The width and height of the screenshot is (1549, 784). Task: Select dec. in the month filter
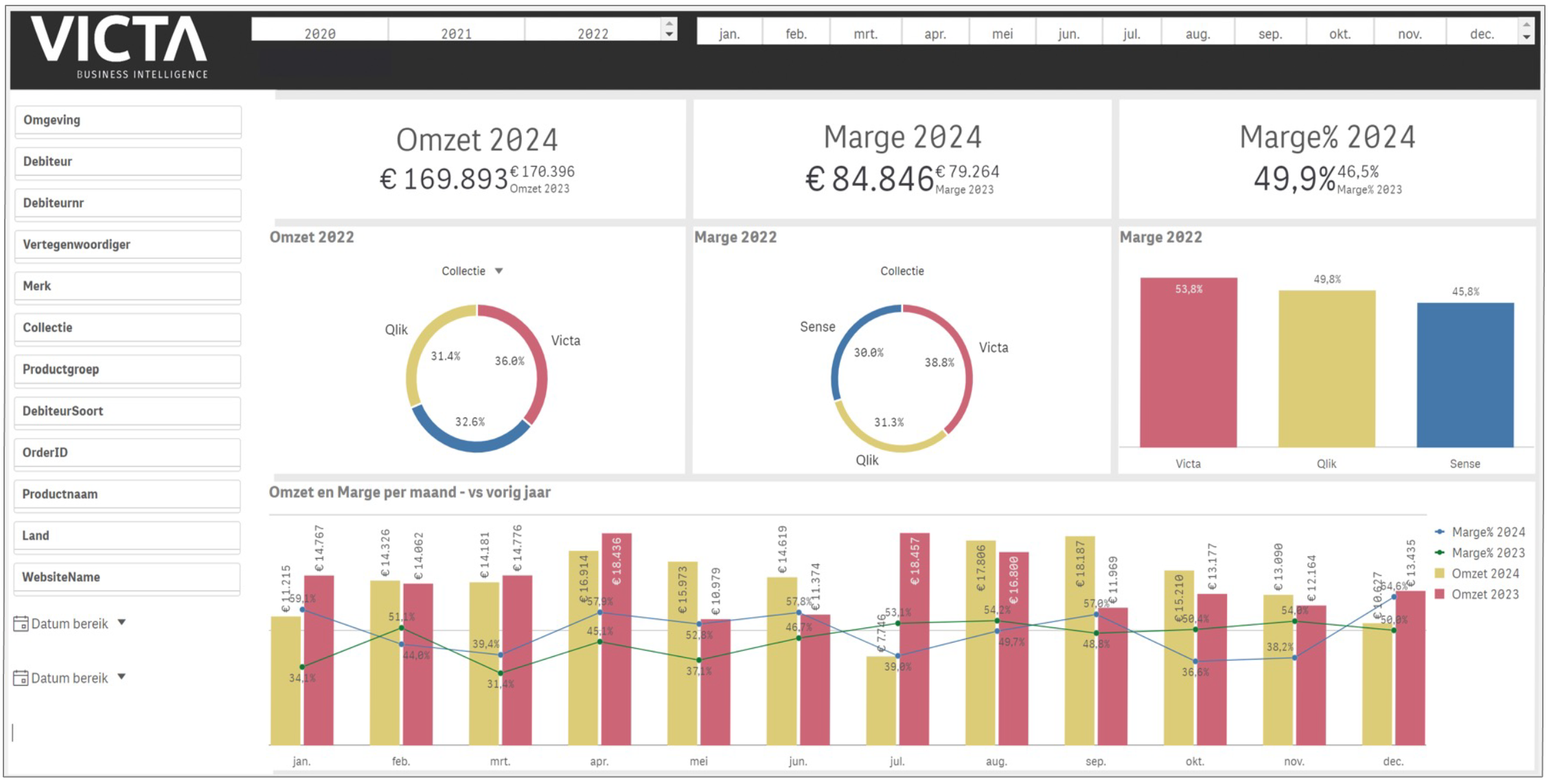1482,33
